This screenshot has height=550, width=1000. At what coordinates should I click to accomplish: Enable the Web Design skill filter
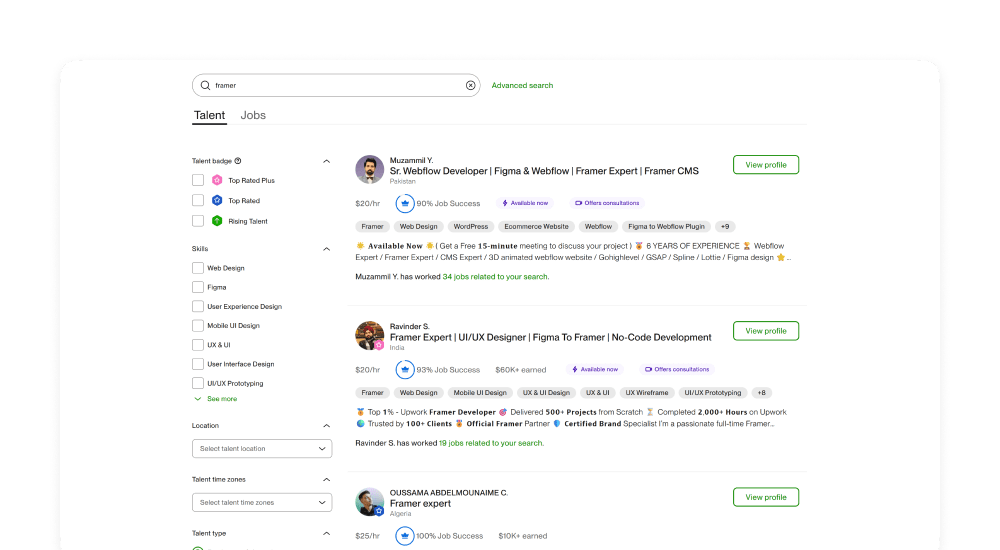(198, 268)
